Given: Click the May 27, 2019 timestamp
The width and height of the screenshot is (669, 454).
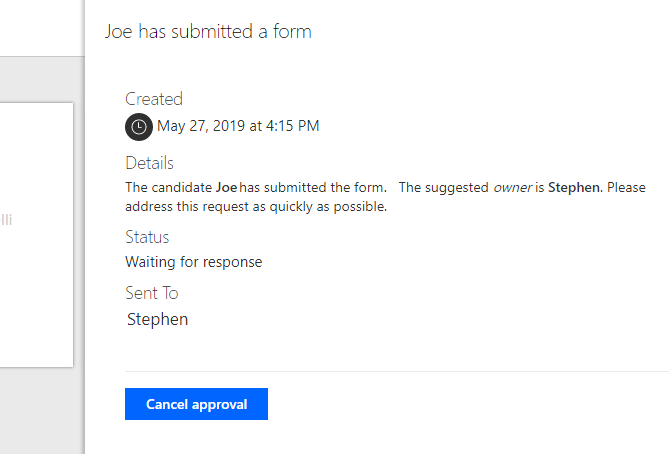Looking at the screenshot, I should point(238,126).
